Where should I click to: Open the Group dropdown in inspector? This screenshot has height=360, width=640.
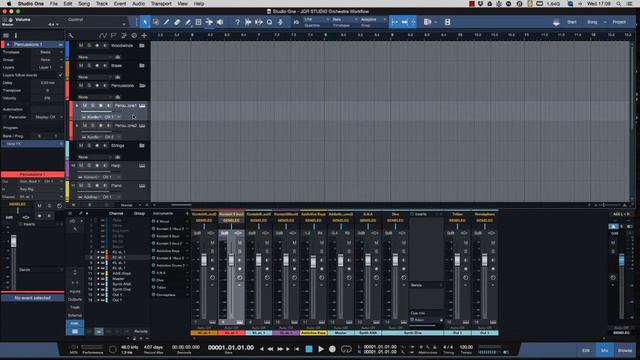47,60
